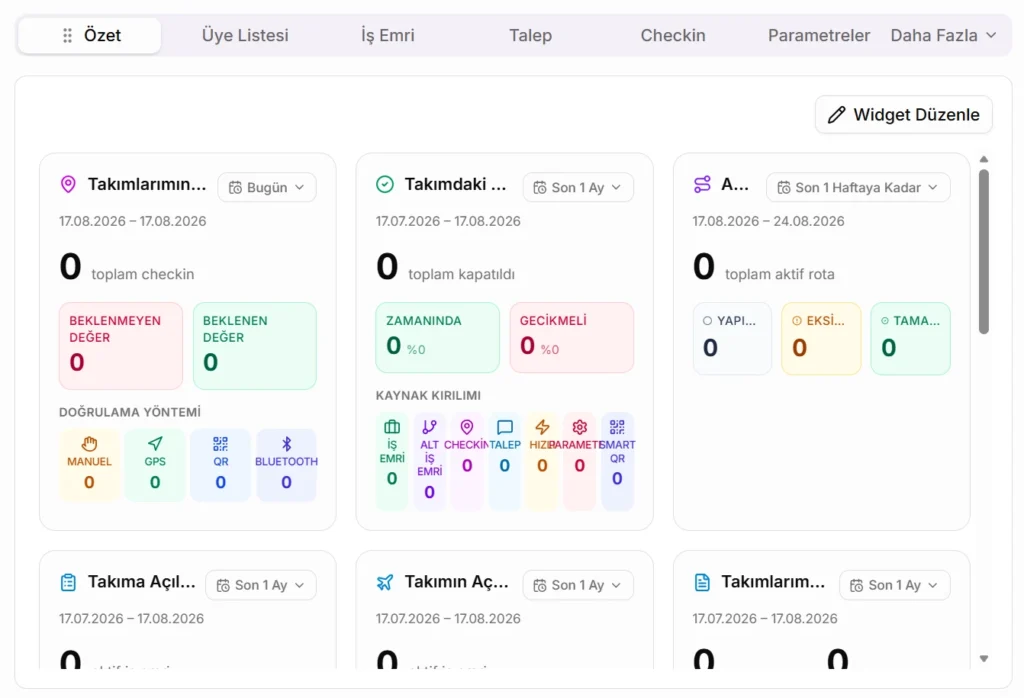The image size is (1024, 698).
Task: Click the Eksi... status card
Action: coord(821,338)
